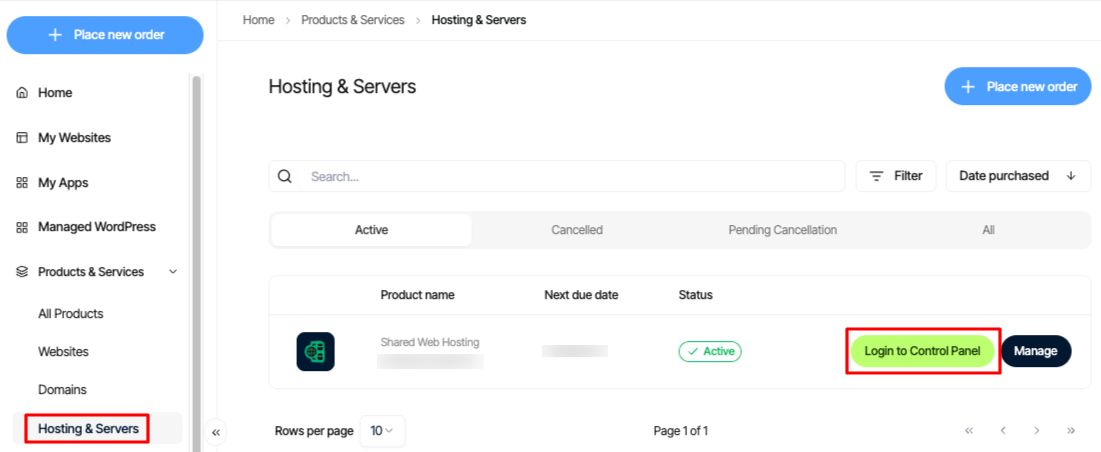This screenshot has height=452, width=1101.
Task: Click the My Apps grid icon
Action: click(22, 182)
